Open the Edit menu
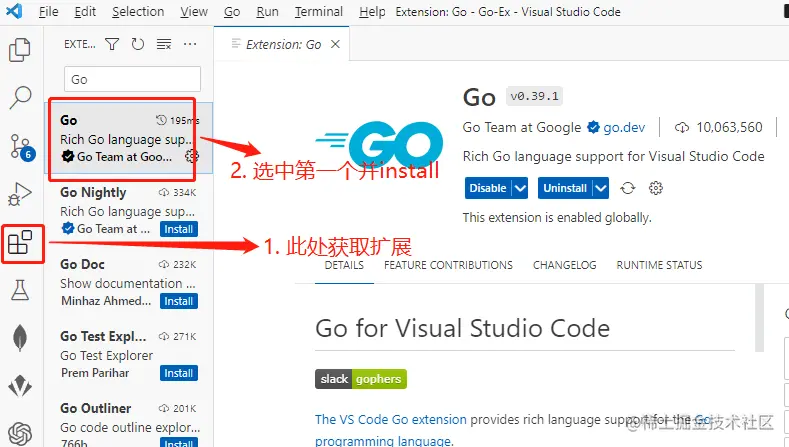The width and height of the screenshot is (789, 447). pyautogui.click(x=85, y=12)
